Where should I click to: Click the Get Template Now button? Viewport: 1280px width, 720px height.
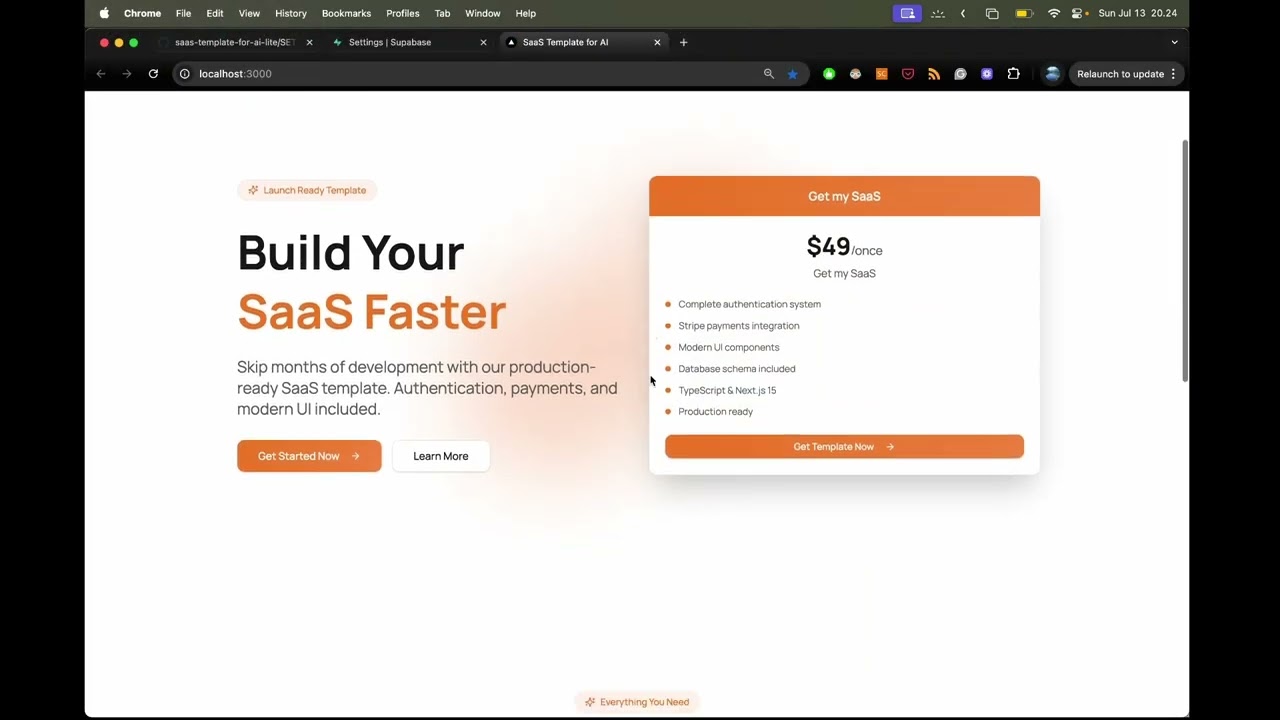point(844,446)
